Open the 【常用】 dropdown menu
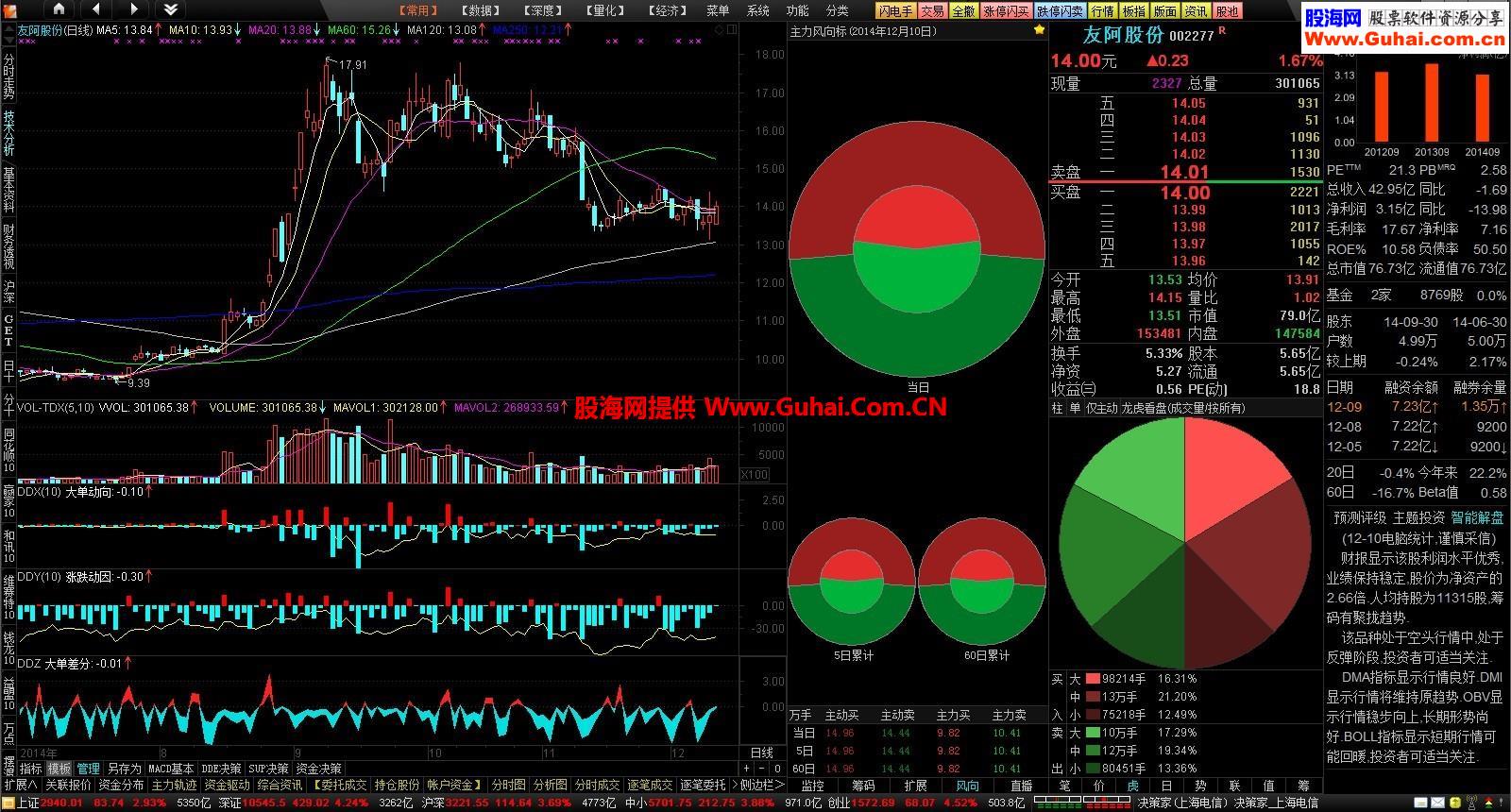This screenshot has width=1511, height=812. [x=417, y=10]
